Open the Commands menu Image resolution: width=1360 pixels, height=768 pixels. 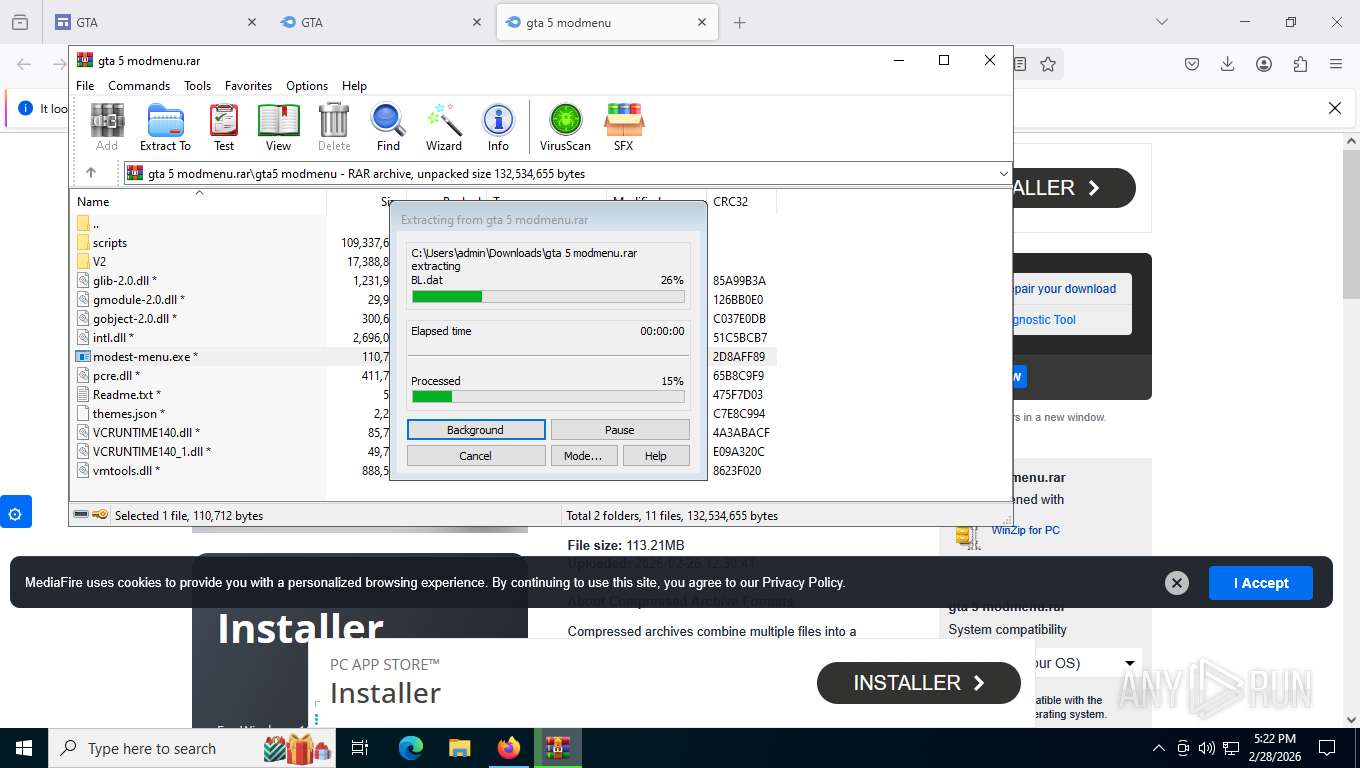(139, 86)
